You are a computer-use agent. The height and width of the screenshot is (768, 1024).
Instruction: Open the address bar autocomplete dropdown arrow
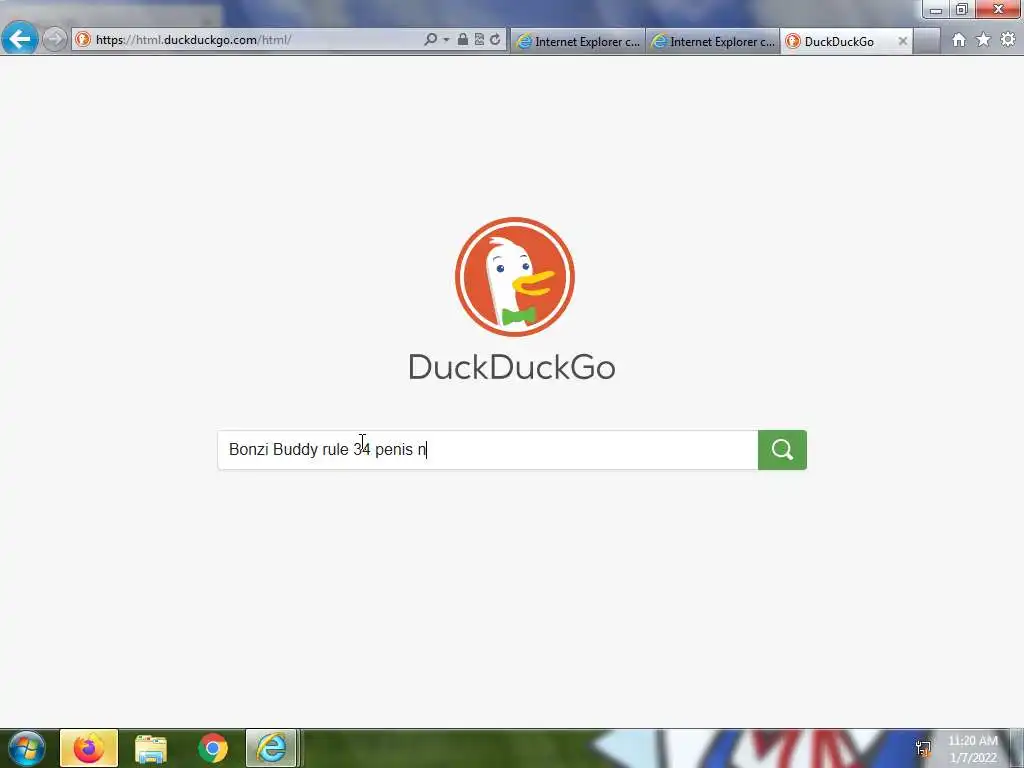tap(447, 40)
